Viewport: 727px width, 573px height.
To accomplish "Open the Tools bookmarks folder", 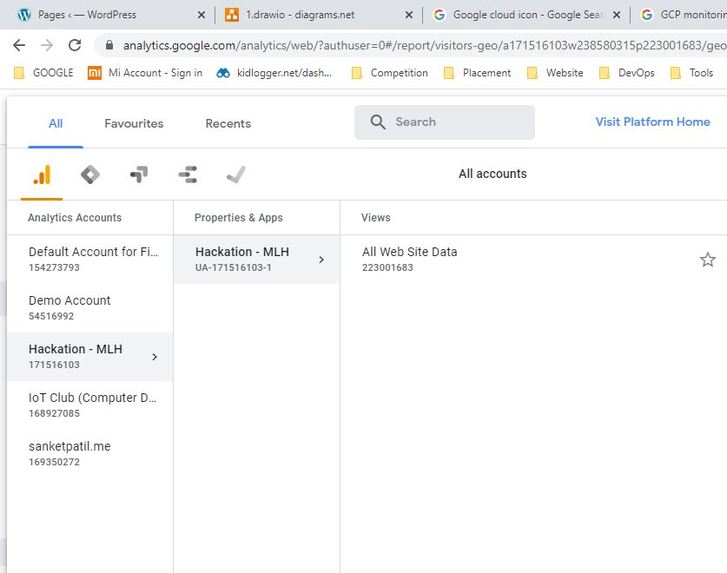I will 692,73.
